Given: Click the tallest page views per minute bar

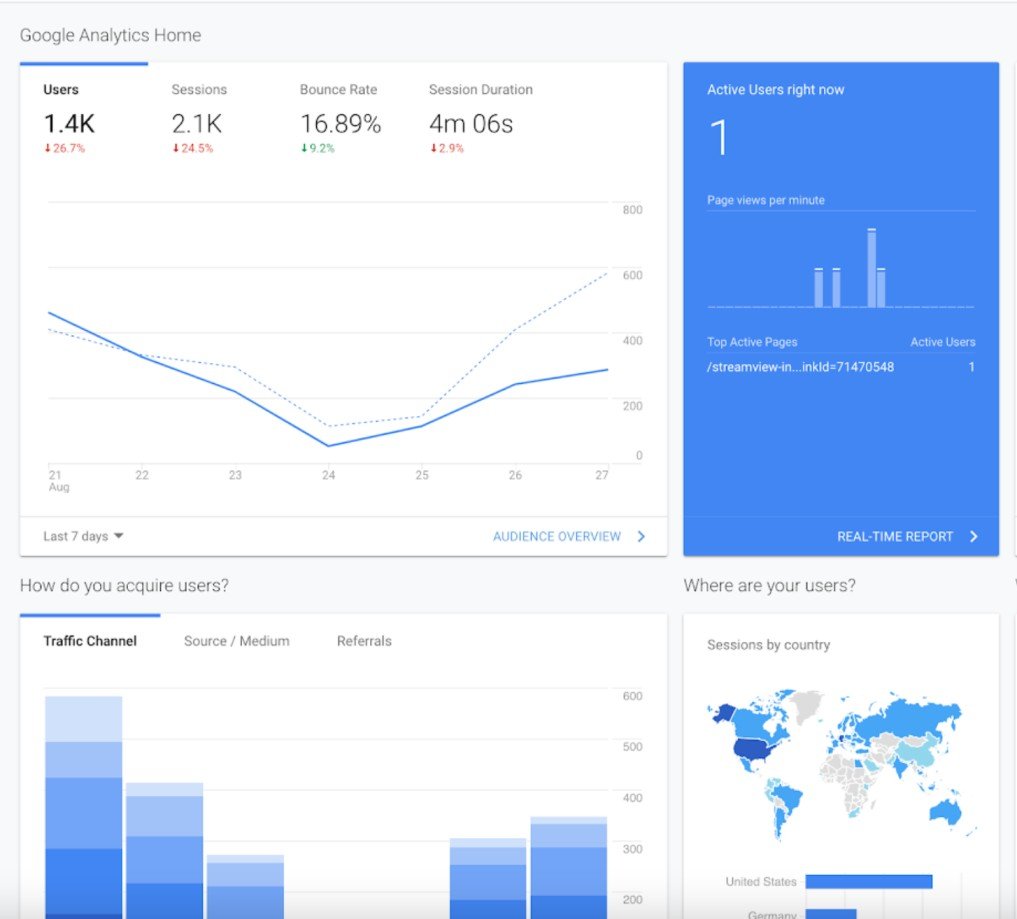Looking at the screenshot, I should pos(872,268).
